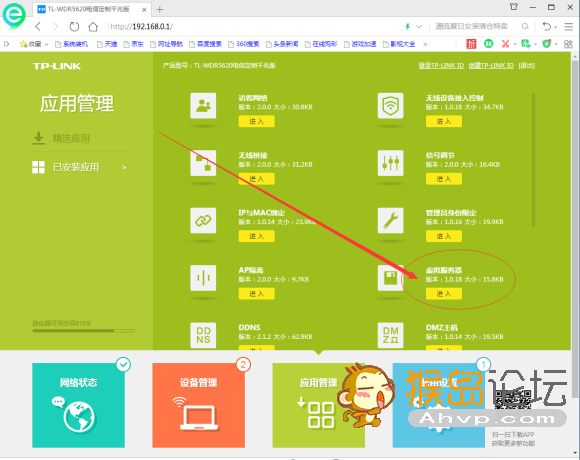Click 进入 under IP与MAC绑定
Image resolution: width=580 pixels, height=460 pixels.
[257, 236]
